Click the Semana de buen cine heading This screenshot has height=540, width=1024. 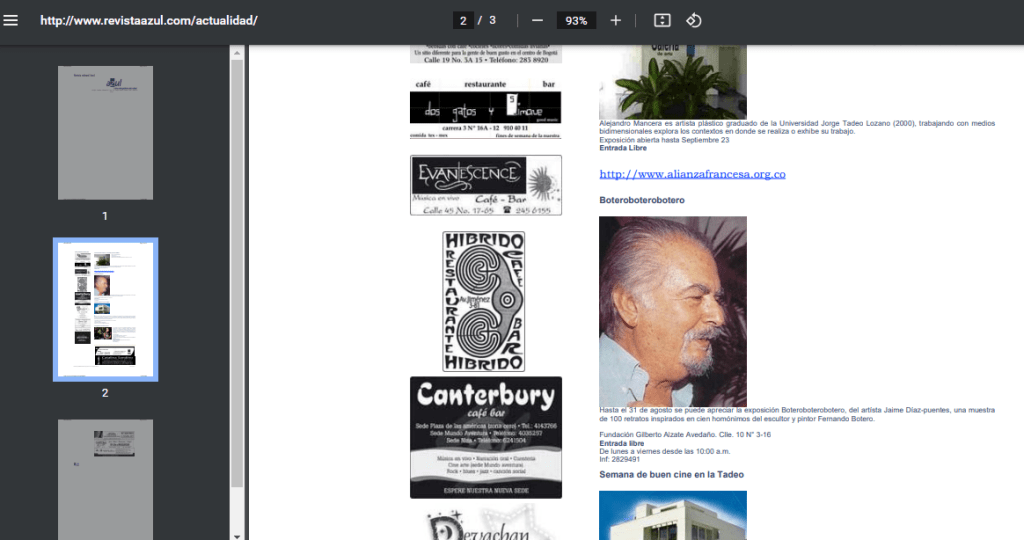[x=671, y=474]
